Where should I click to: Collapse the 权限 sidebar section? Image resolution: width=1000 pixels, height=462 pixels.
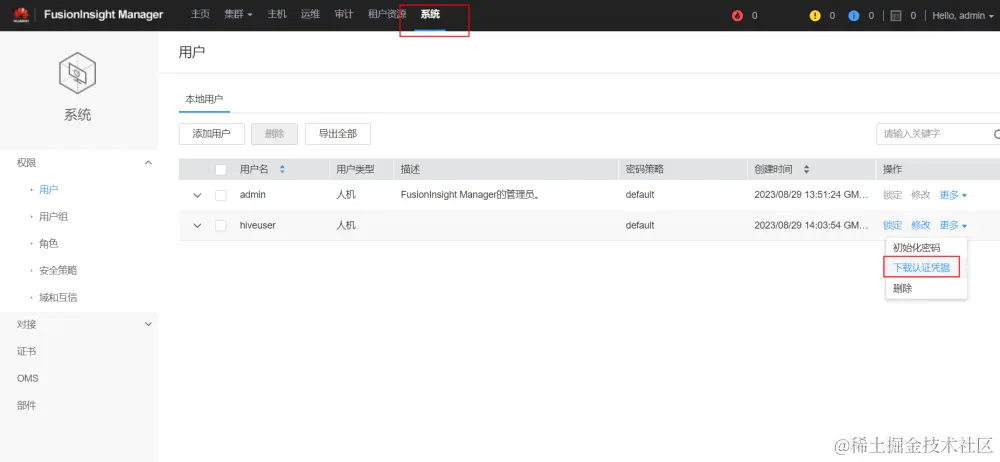click(x=148, y=163)
